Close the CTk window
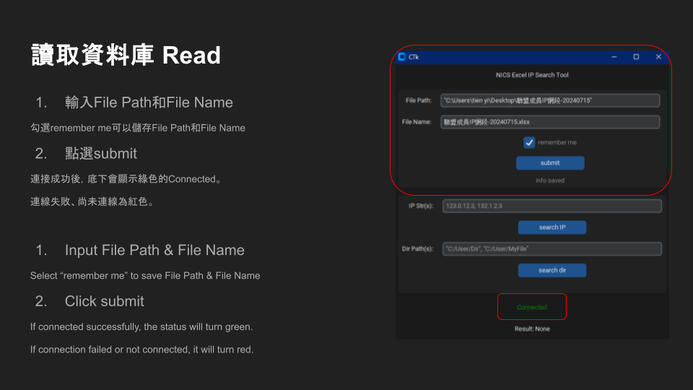The image size is (693, 390). point(659,57)
